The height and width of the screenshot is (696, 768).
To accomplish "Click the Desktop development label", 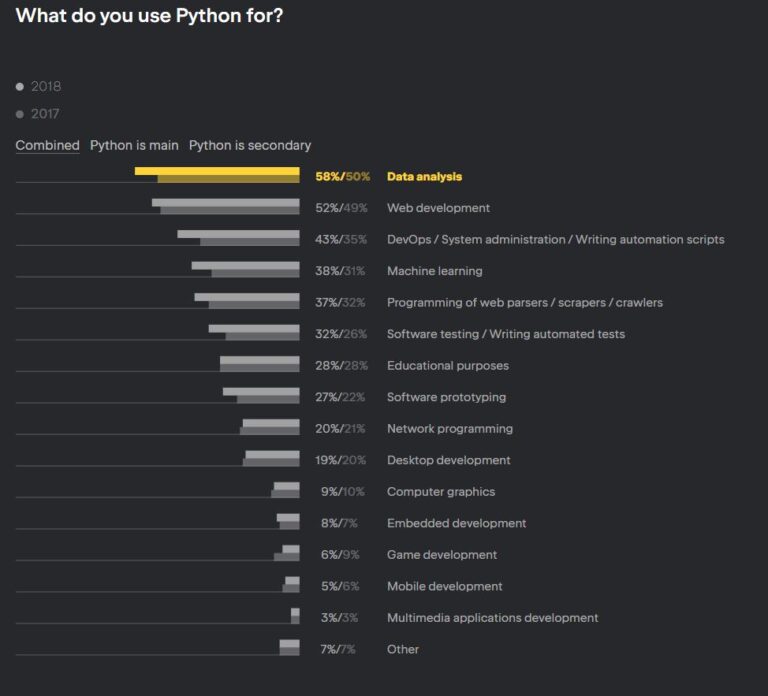I will pos(448,461).
